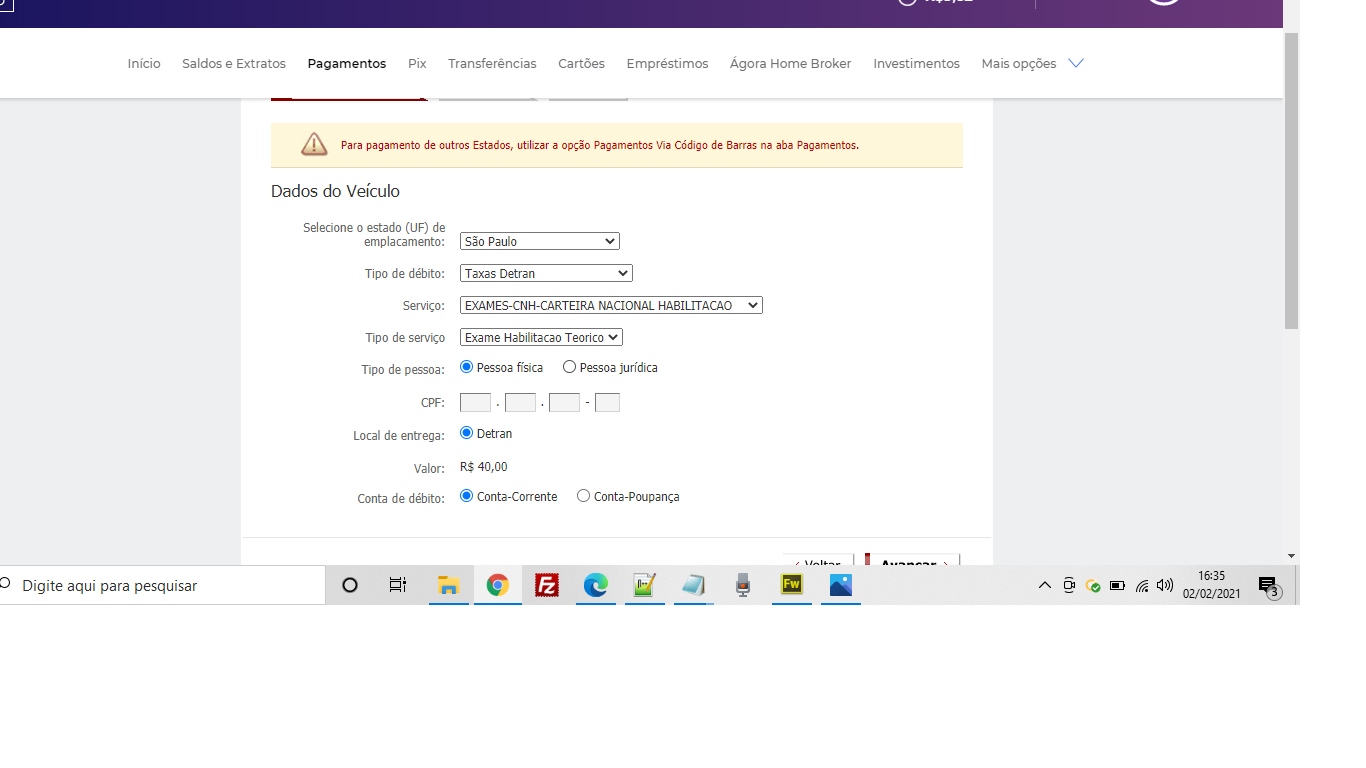Open Saldos e Extratos menu

234,63
